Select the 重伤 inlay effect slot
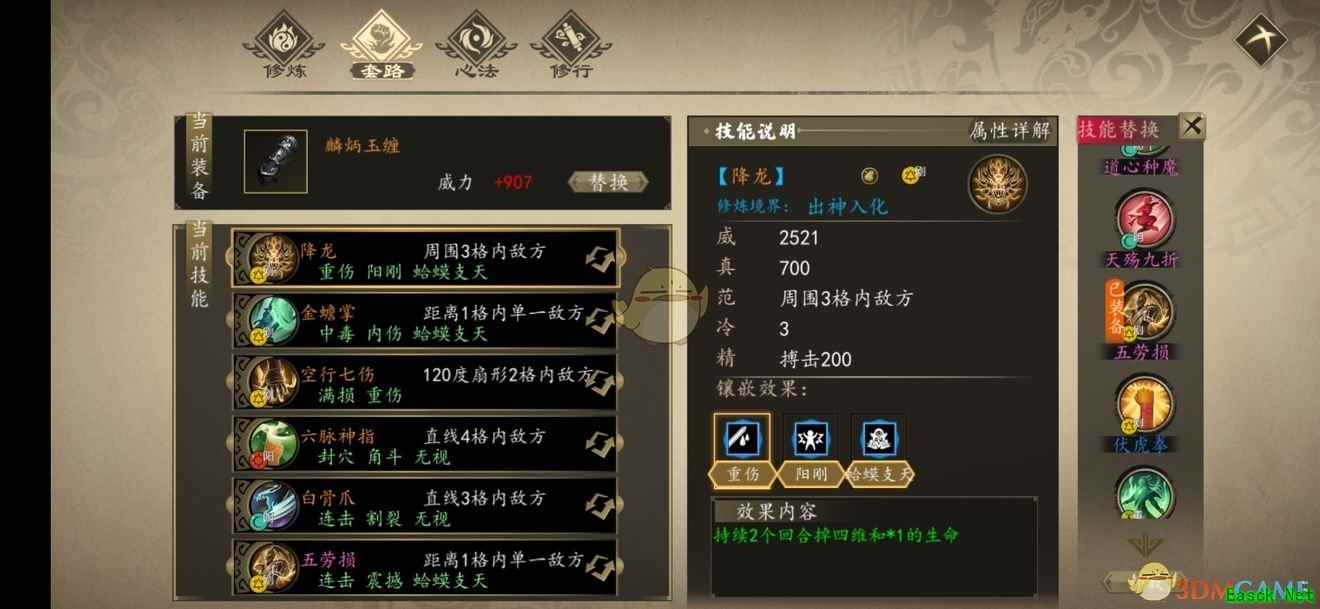The image size is (1320, 609). click(741, 438)
